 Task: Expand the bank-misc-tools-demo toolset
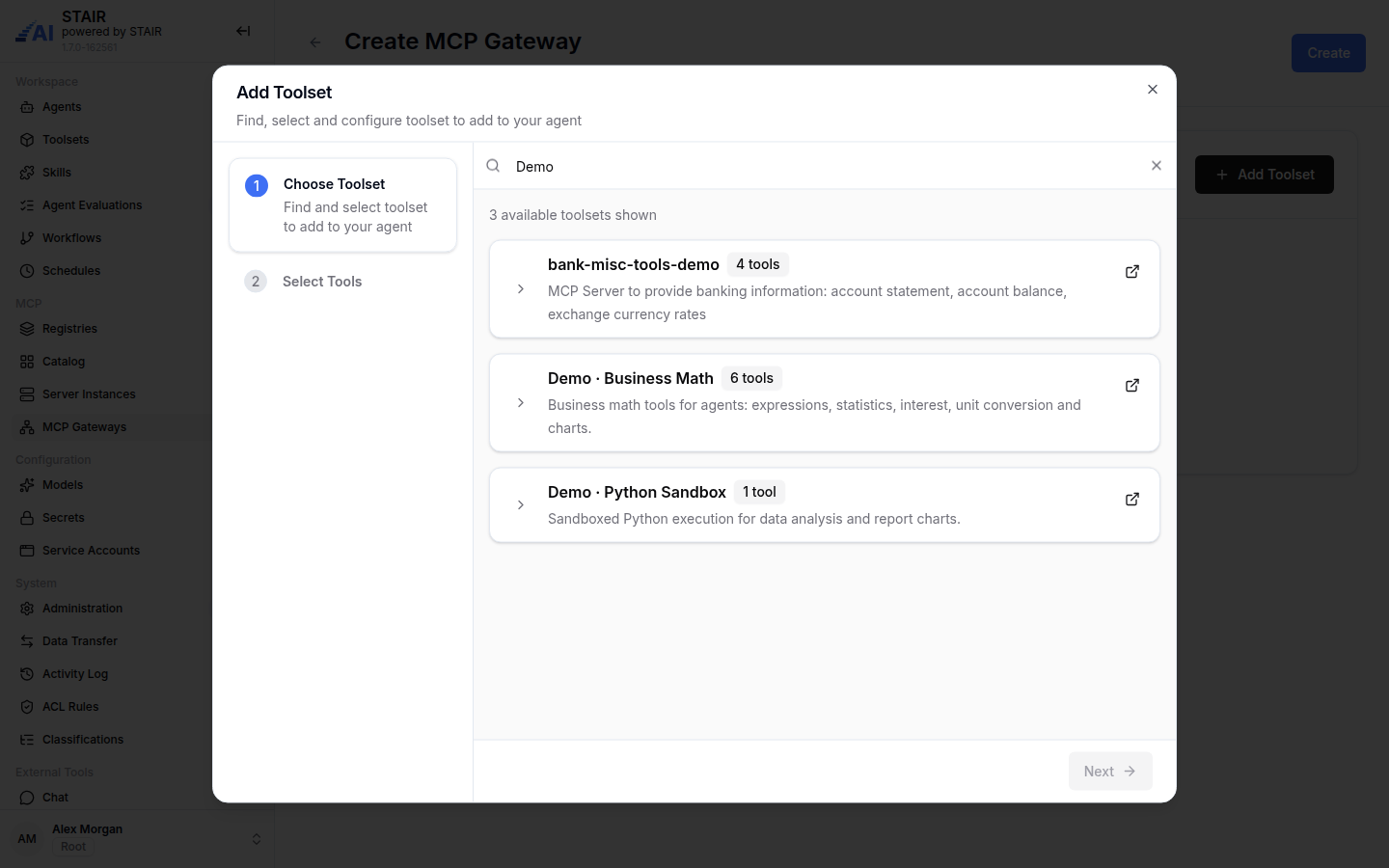pos(521,289)
